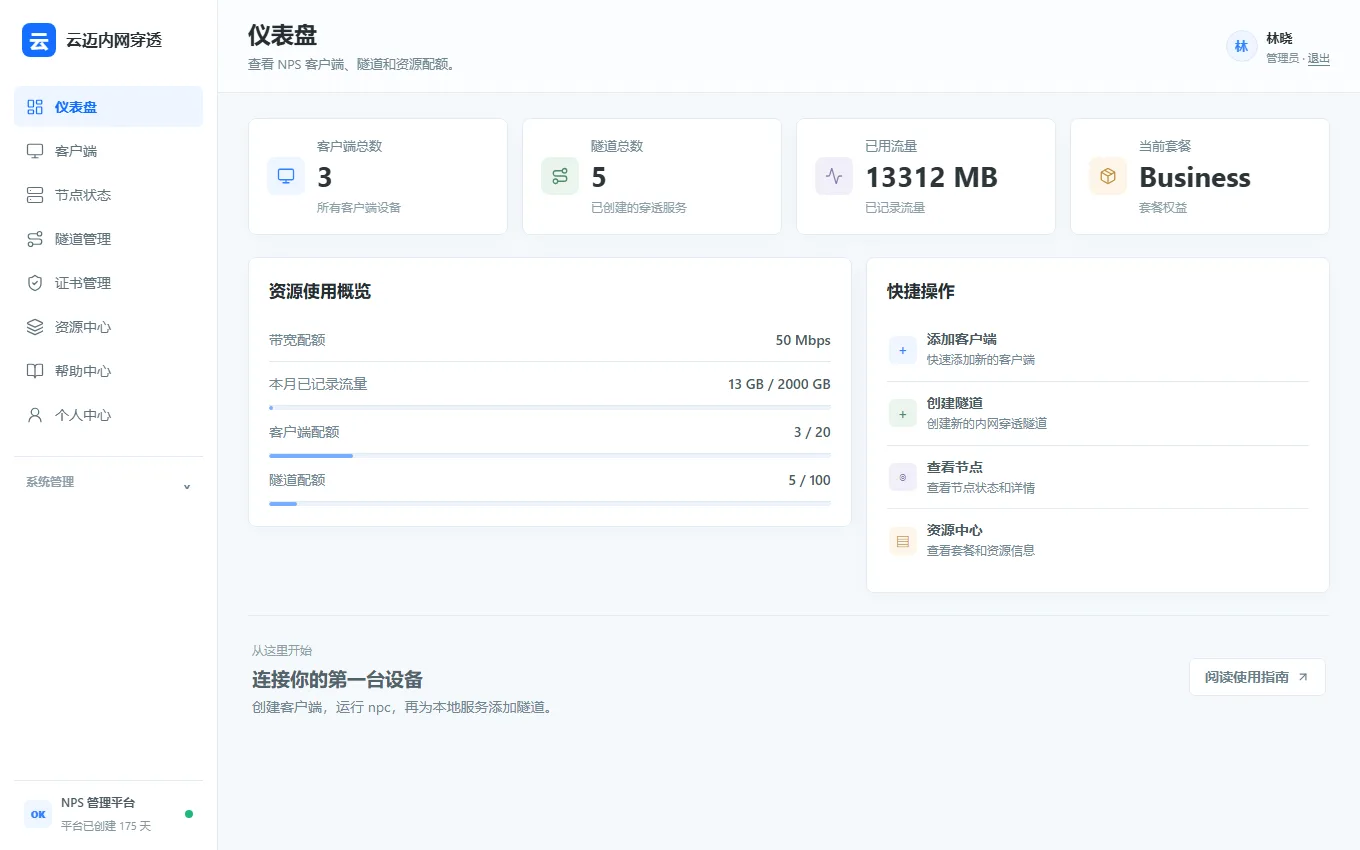Click the 客户端 monitor icon in sidebar
1360x850 pixels.
[x=35, y=151]
